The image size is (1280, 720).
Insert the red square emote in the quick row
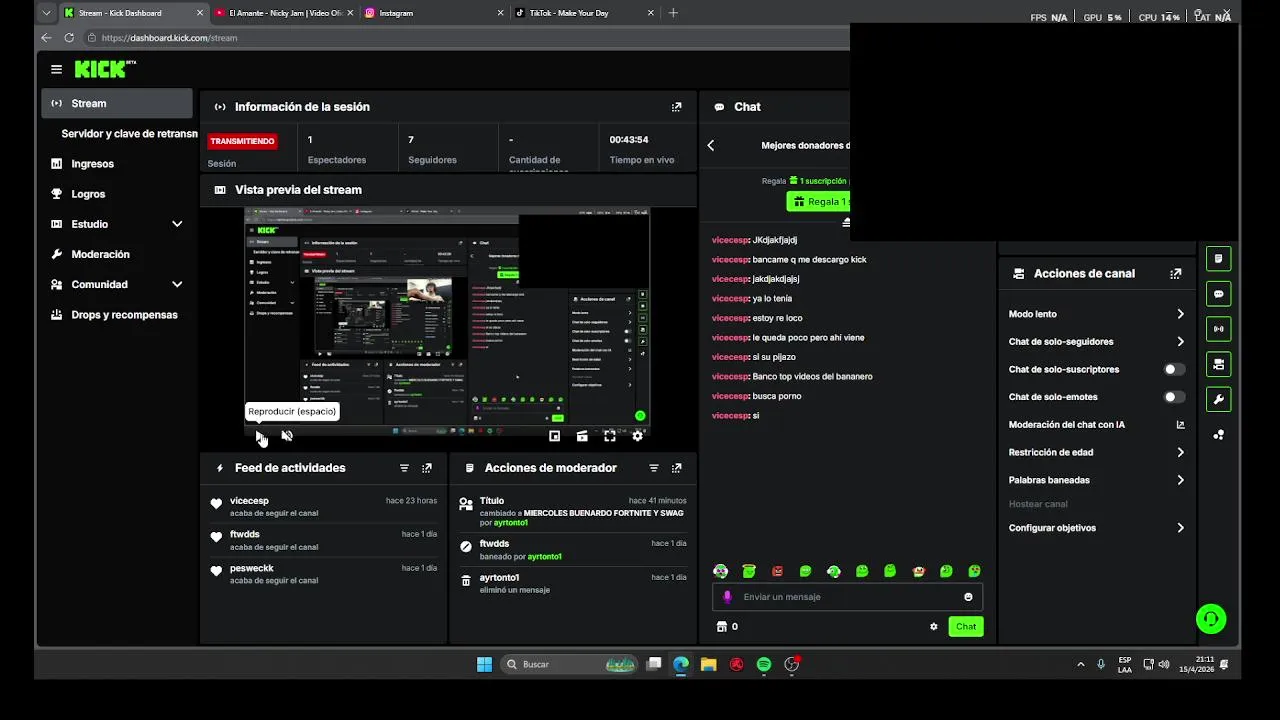(777, 571)
